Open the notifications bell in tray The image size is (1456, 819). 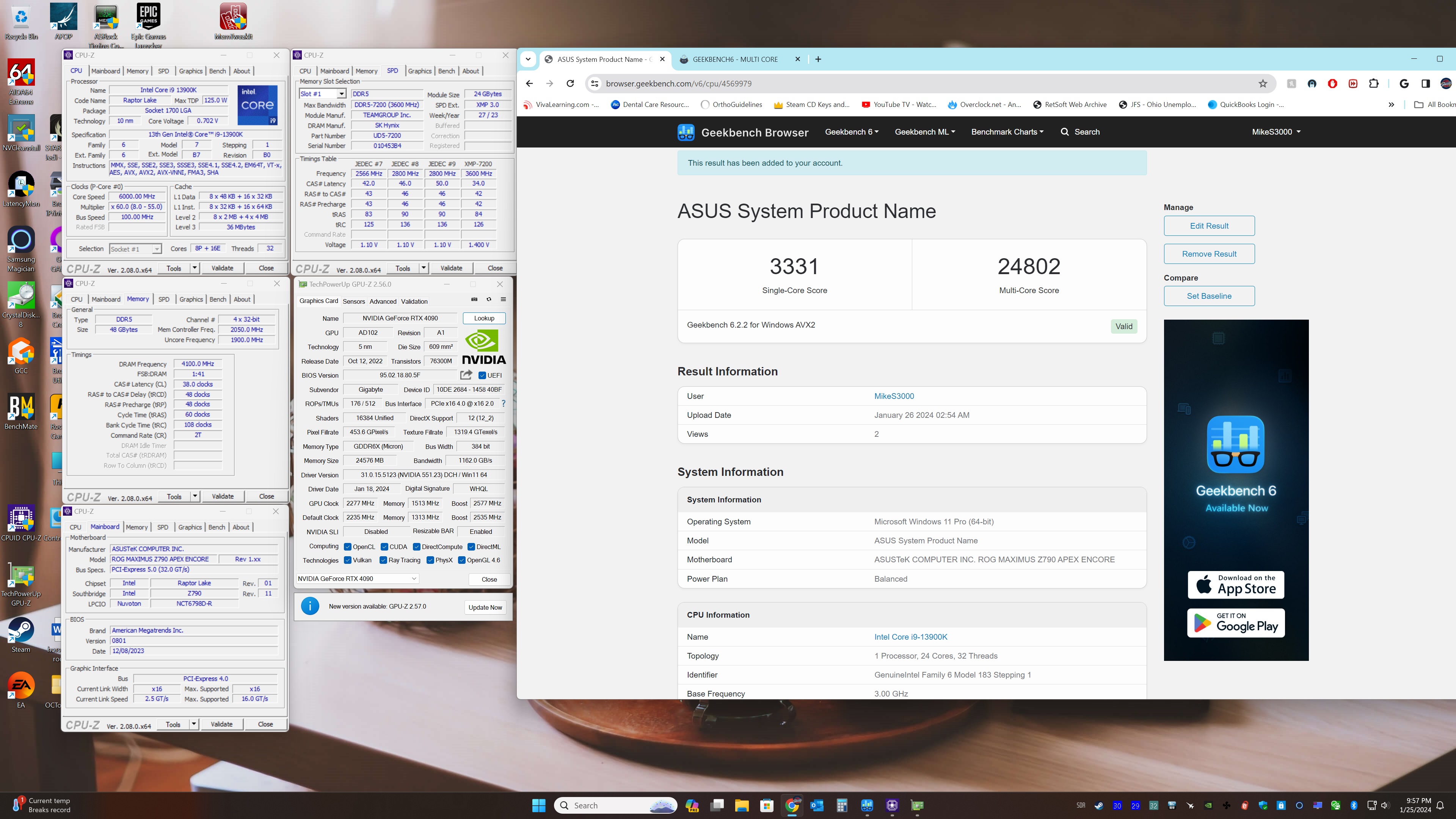click(1440, 805)
